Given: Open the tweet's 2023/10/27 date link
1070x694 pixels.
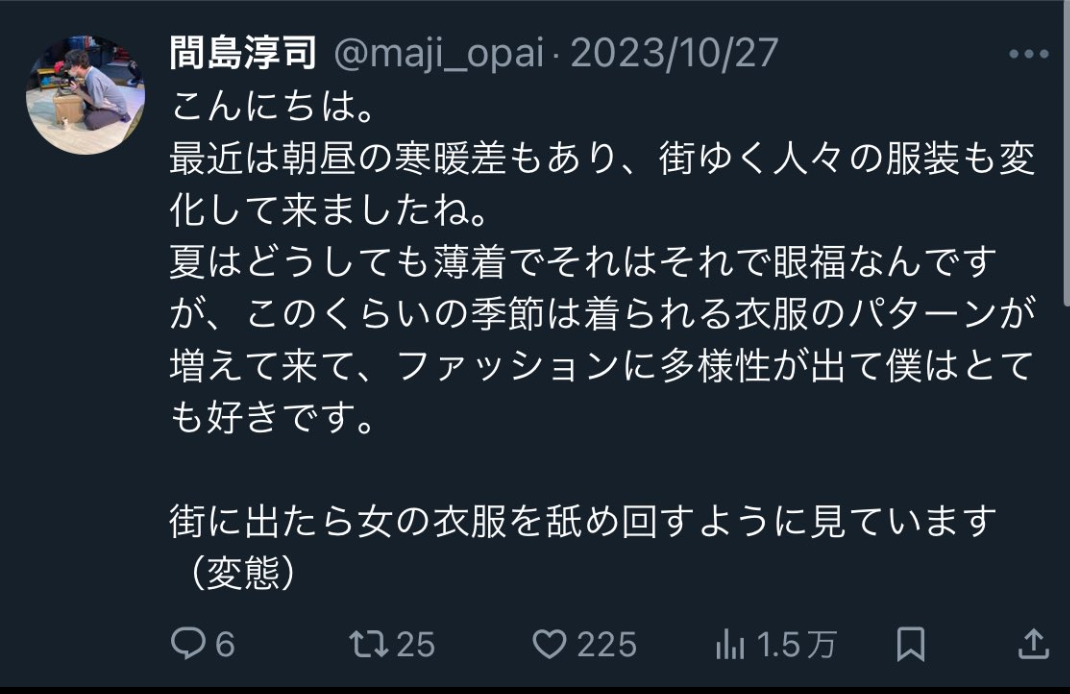Looking at the screenshot, I should pos(674,53).
